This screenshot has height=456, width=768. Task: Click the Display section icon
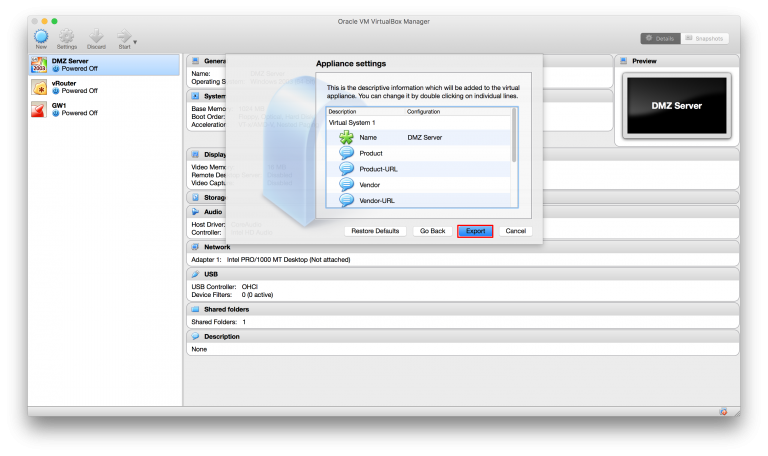195,154
